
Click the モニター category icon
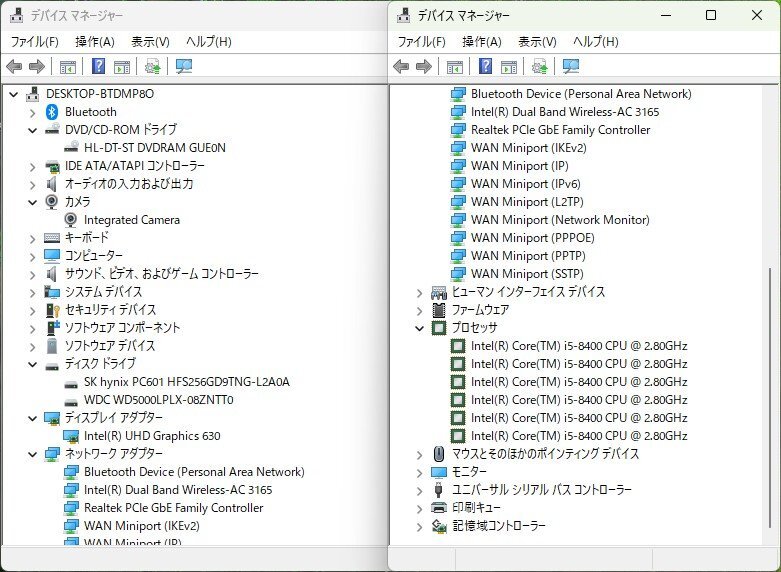coord(439,472)
